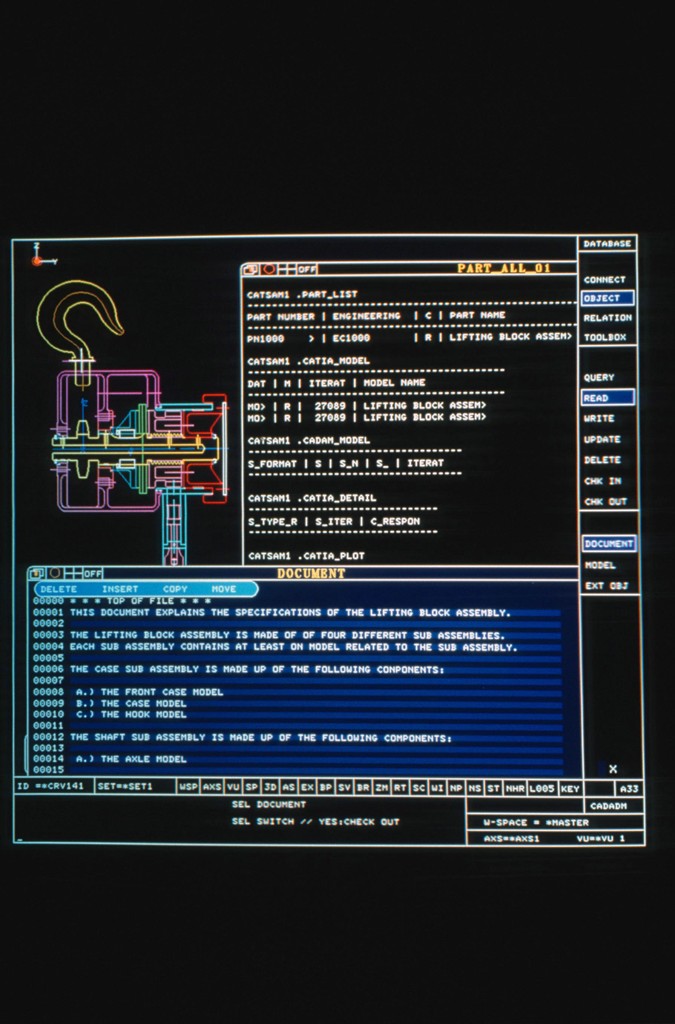Click the axis origin icon in the model view
This screenshot has width=675, height=1024.
(x=36, y=259)
